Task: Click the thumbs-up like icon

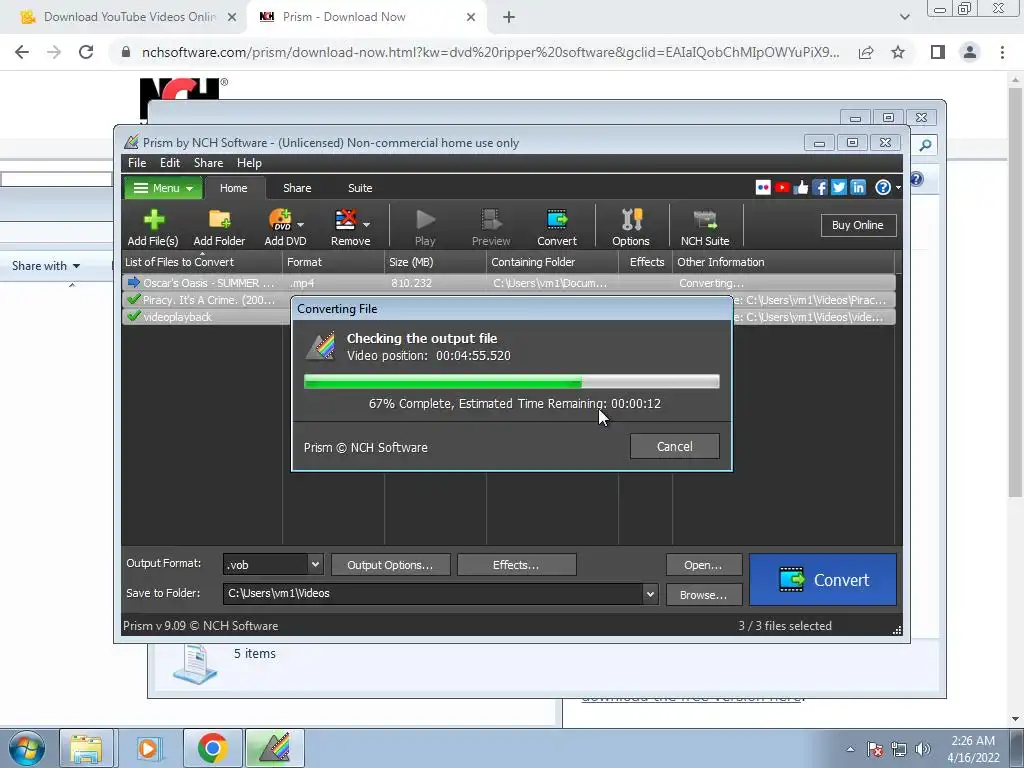Action: point(801,188)
